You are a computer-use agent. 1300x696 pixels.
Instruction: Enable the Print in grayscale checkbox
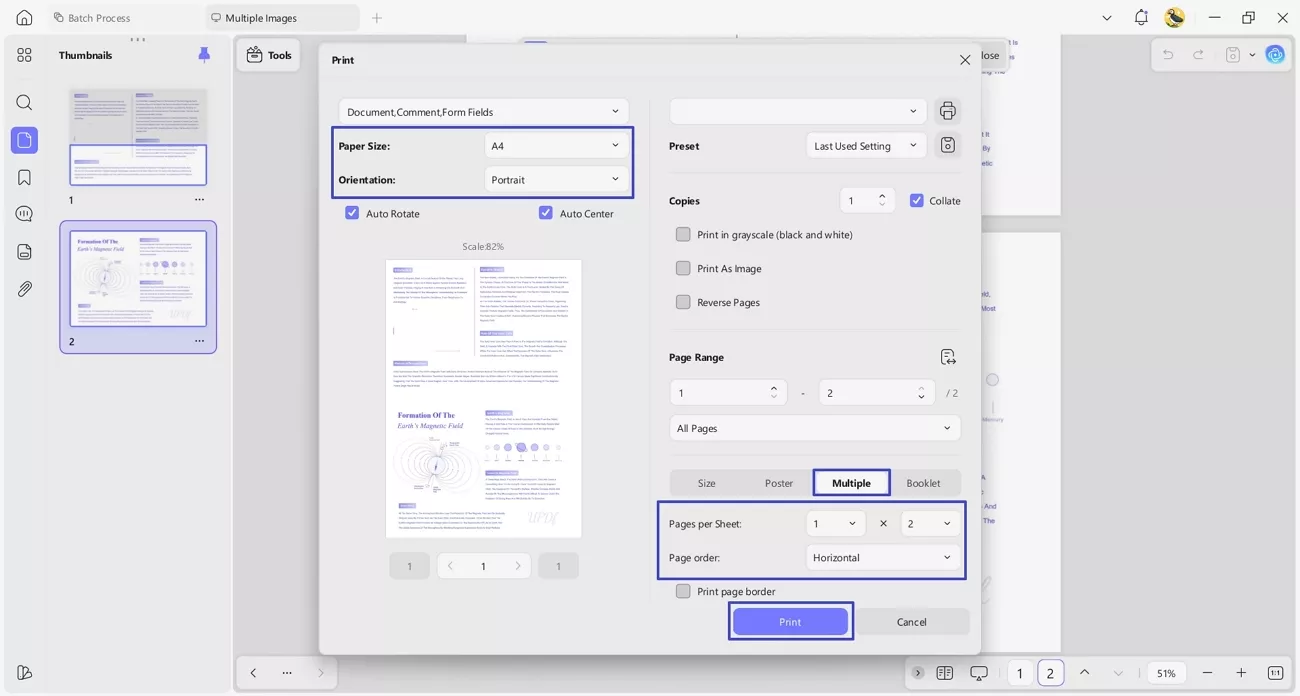click(x=683, y=234)
